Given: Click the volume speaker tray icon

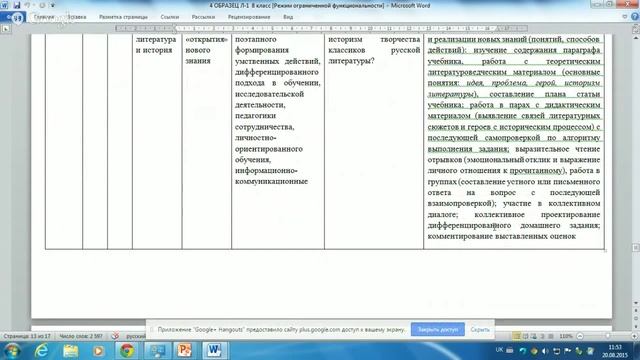Looking at the screenshot, I should click(545, 351).
